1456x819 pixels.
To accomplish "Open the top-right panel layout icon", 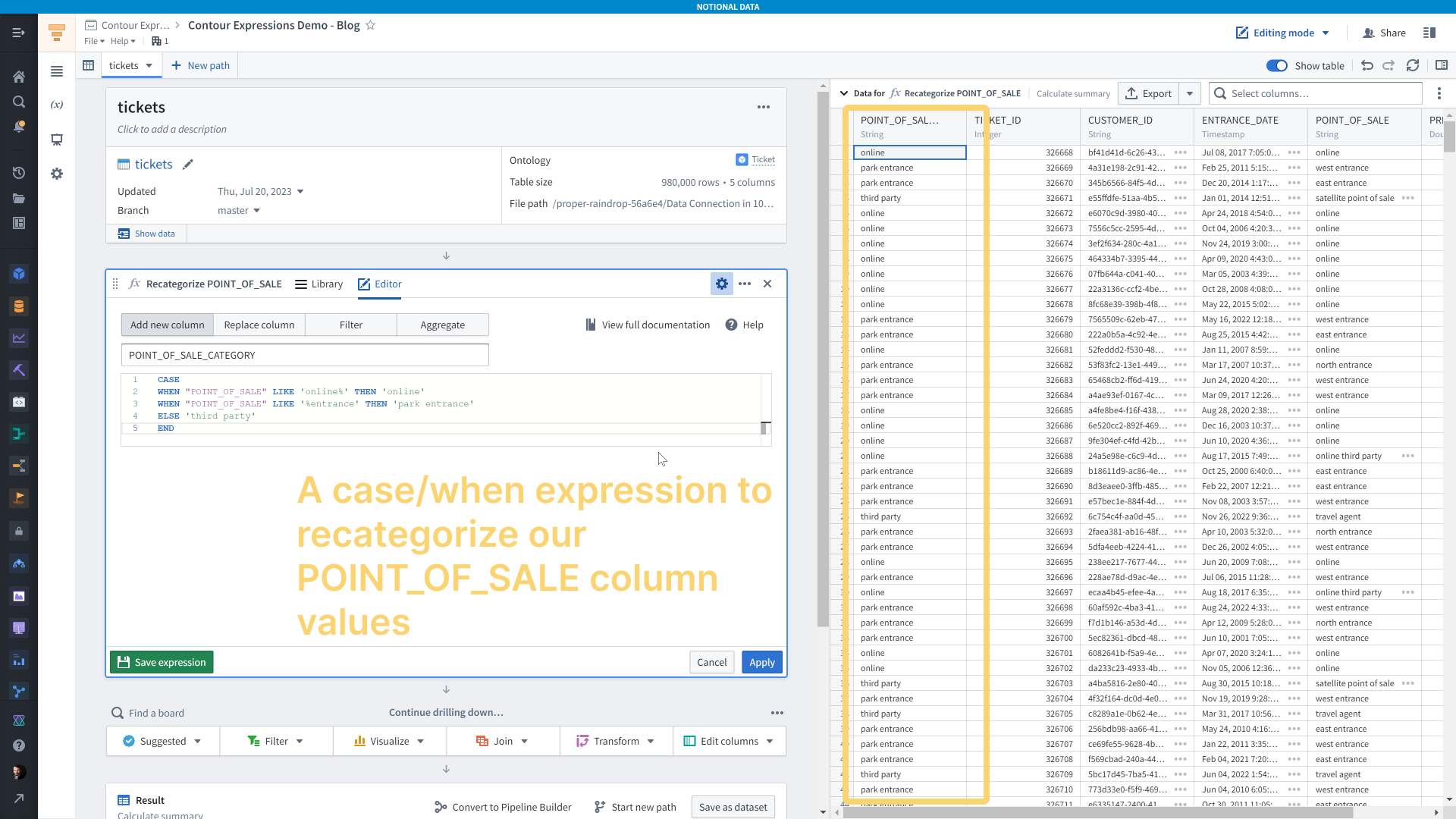I will 1429,33.
